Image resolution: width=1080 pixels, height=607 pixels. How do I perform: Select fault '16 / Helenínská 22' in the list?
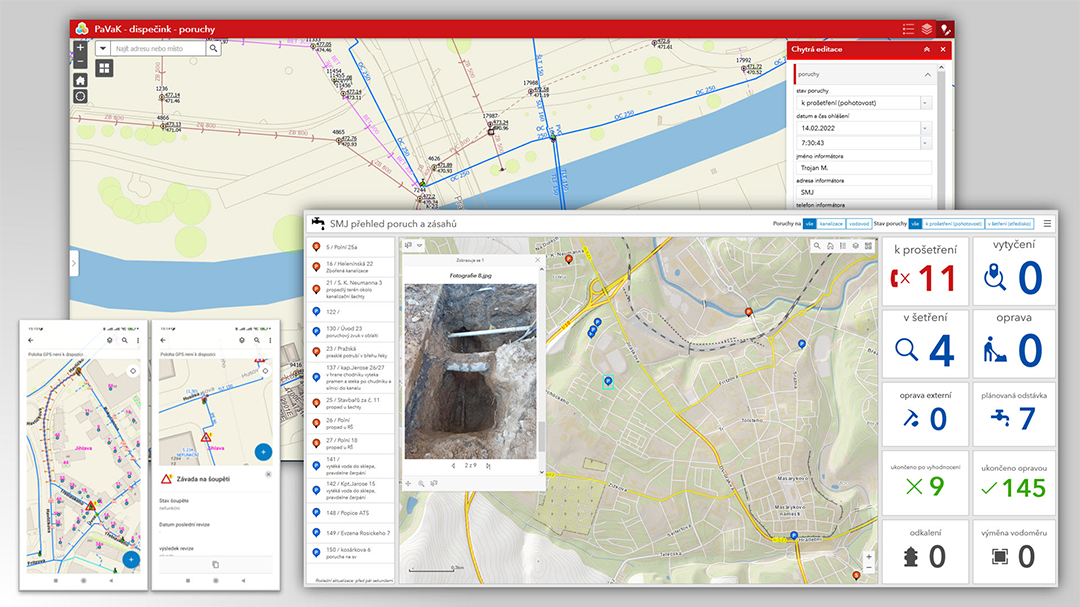point(345,265)
